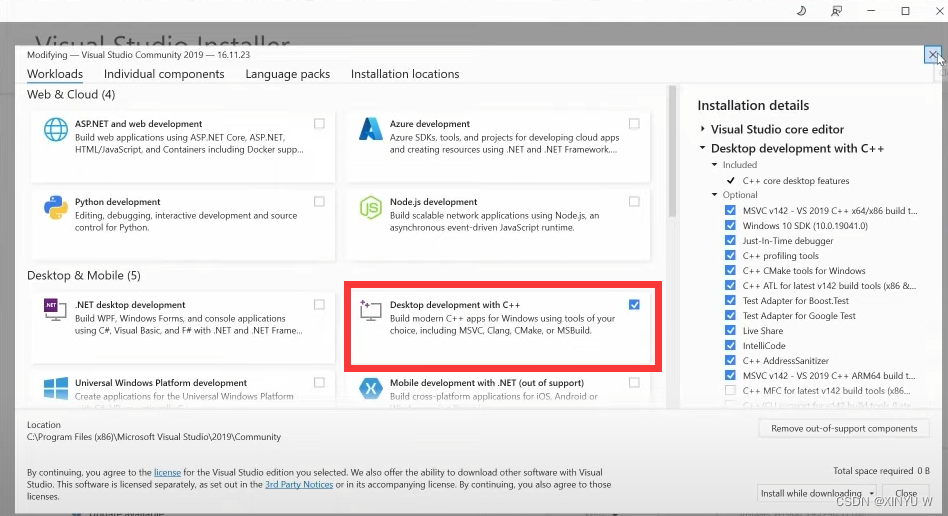Collapse Desktop development with C++ details
948x516 pixels.
coord(703,148)
